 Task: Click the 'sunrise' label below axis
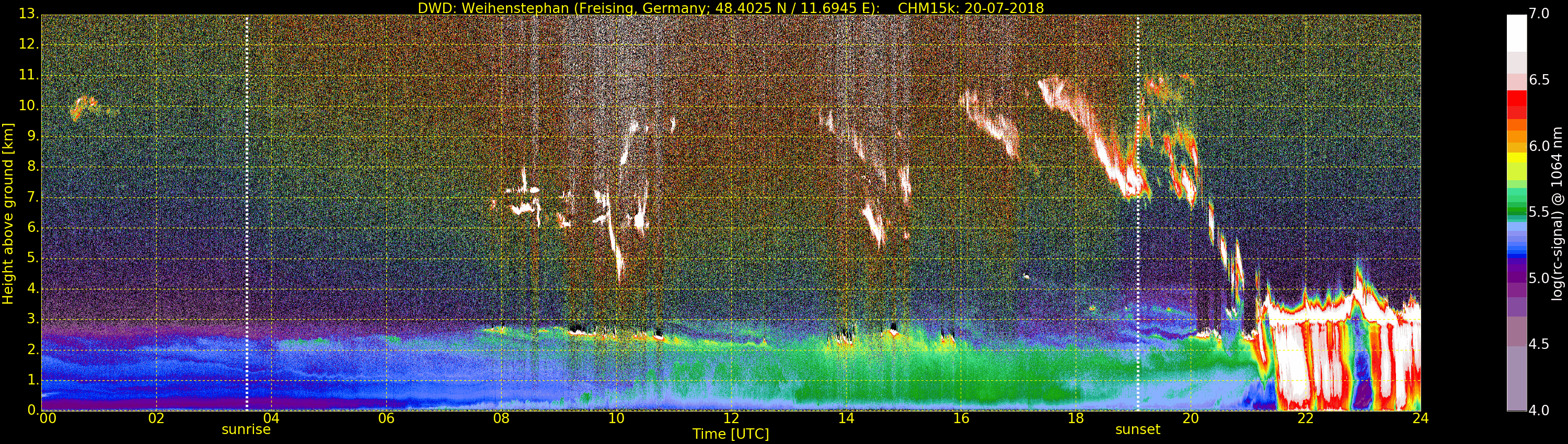pos(246,429)
